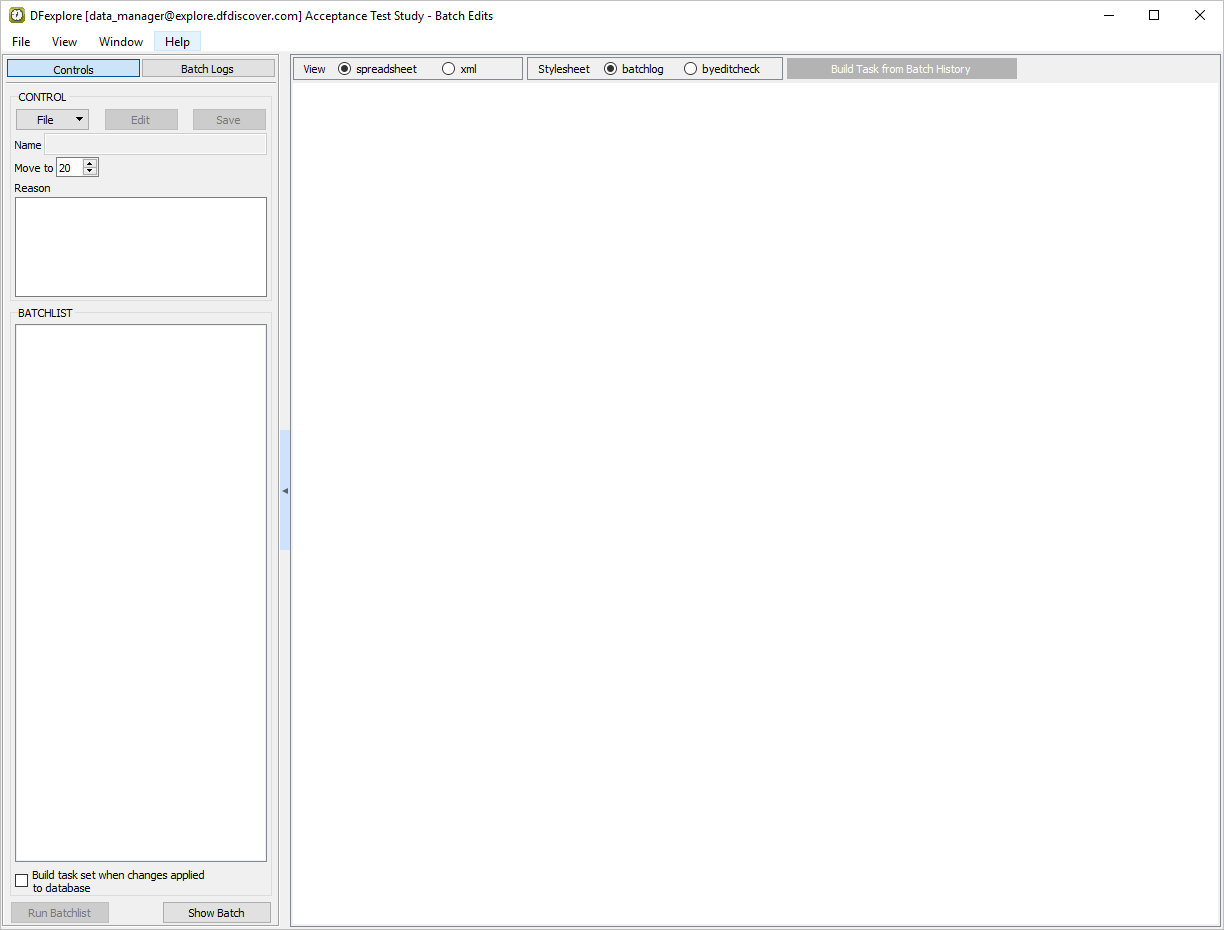This screenshot has height=930, width=1224.
Task: Select the xml view radio button
Action: pyautogui.click(x=448, y=69)
